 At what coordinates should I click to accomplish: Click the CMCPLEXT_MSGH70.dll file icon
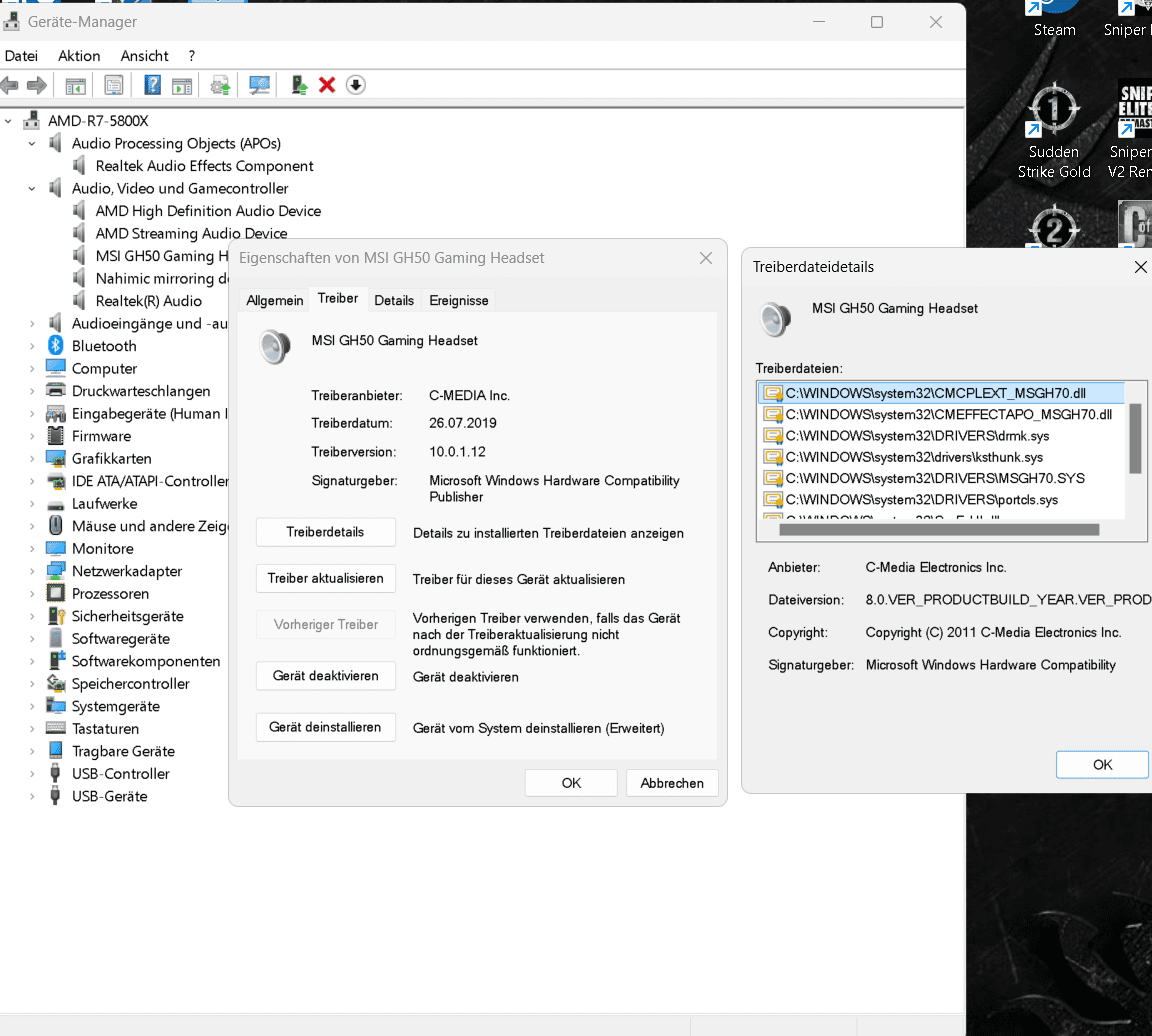tap(772, 393)
